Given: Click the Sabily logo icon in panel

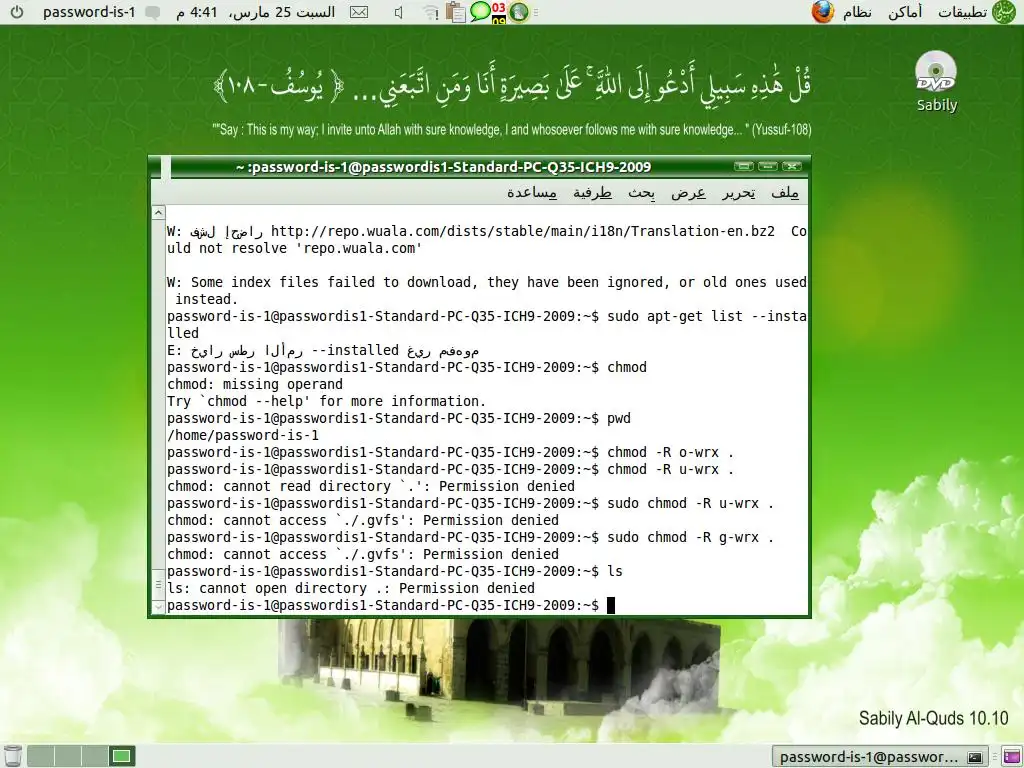Looking at the screenshot, I should [x=1004, y=12].
